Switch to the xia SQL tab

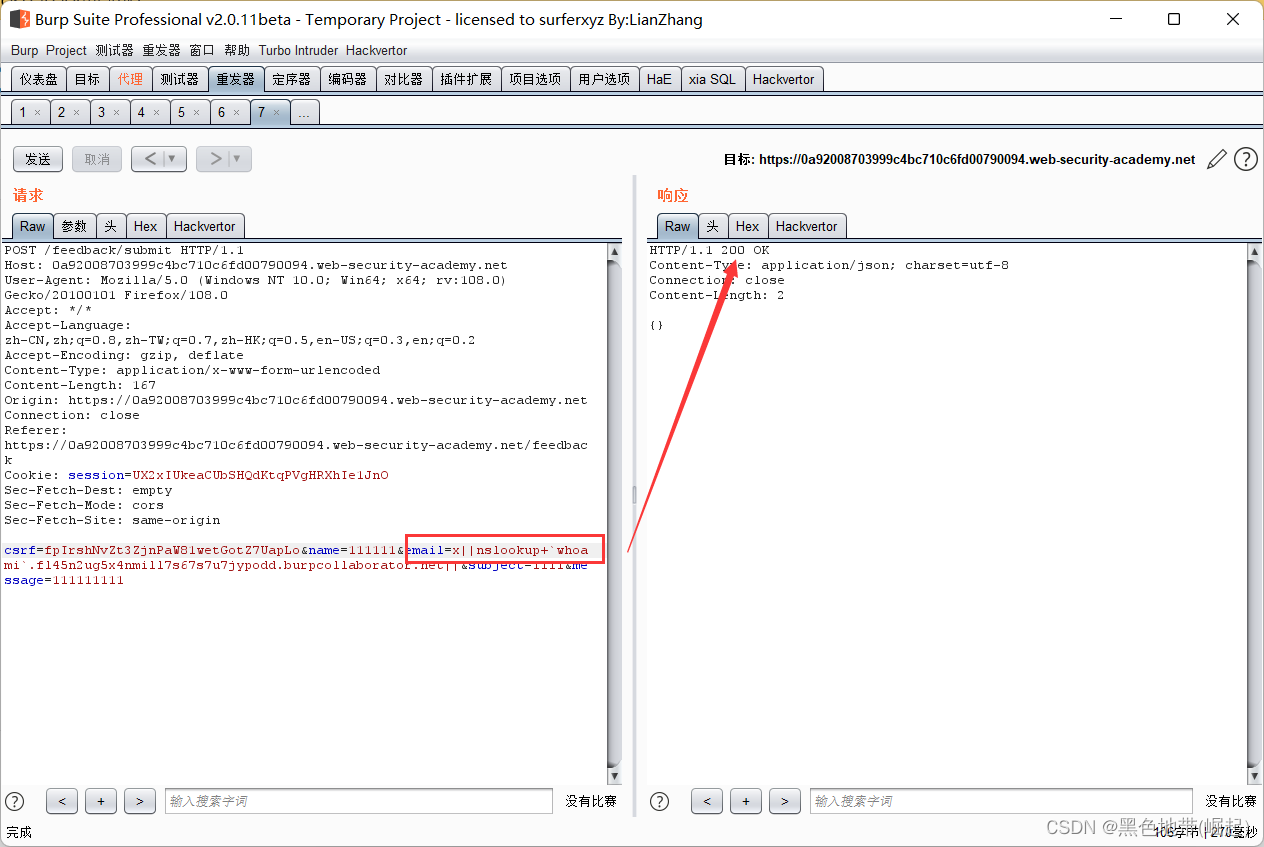[712, 79]
